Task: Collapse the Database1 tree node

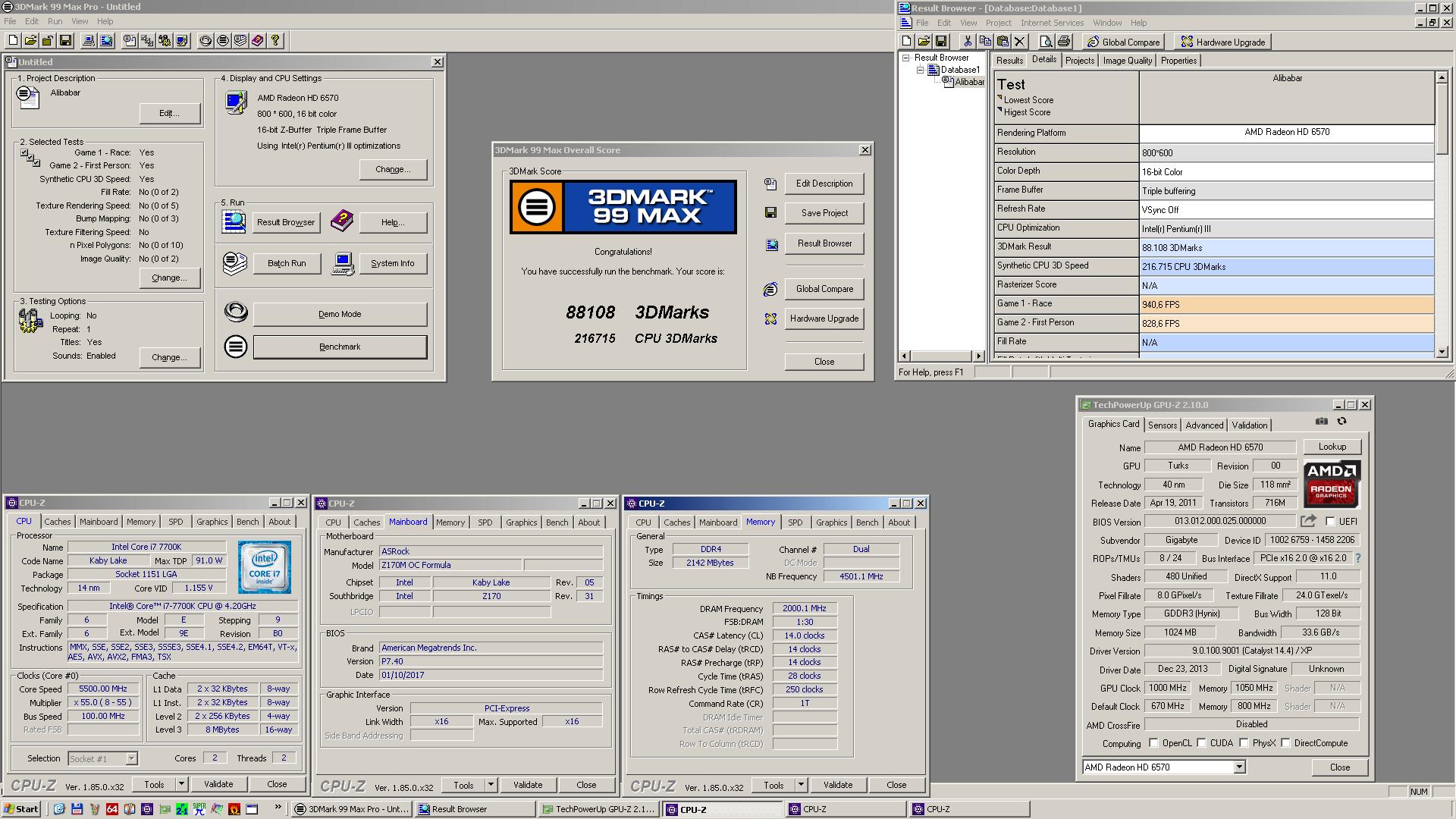Action: [921, 70]
